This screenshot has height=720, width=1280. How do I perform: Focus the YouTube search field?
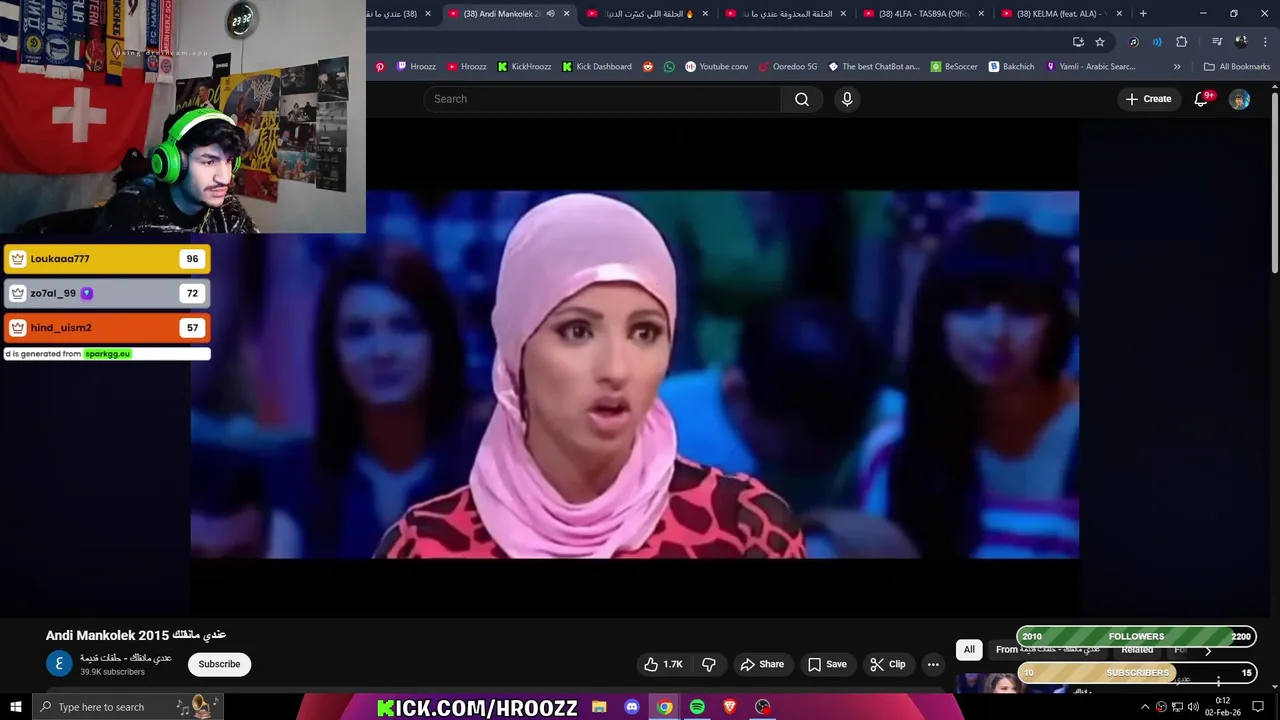pos(602,99)
